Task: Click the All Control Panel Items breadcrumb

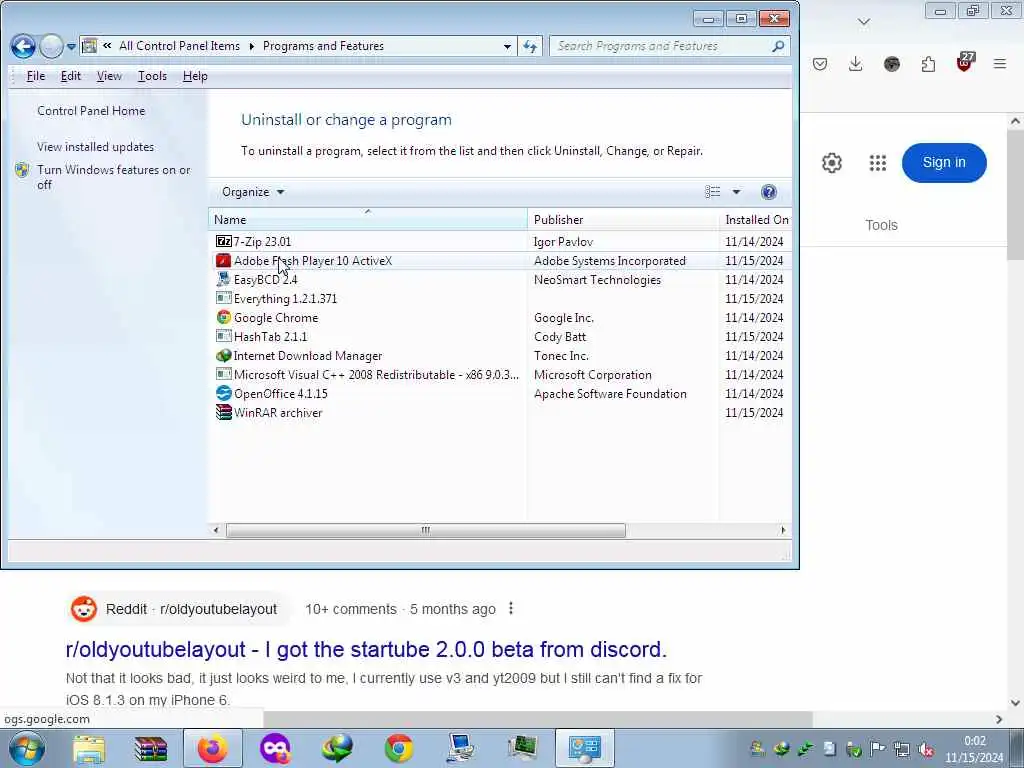Action: (x=179, y=46)
